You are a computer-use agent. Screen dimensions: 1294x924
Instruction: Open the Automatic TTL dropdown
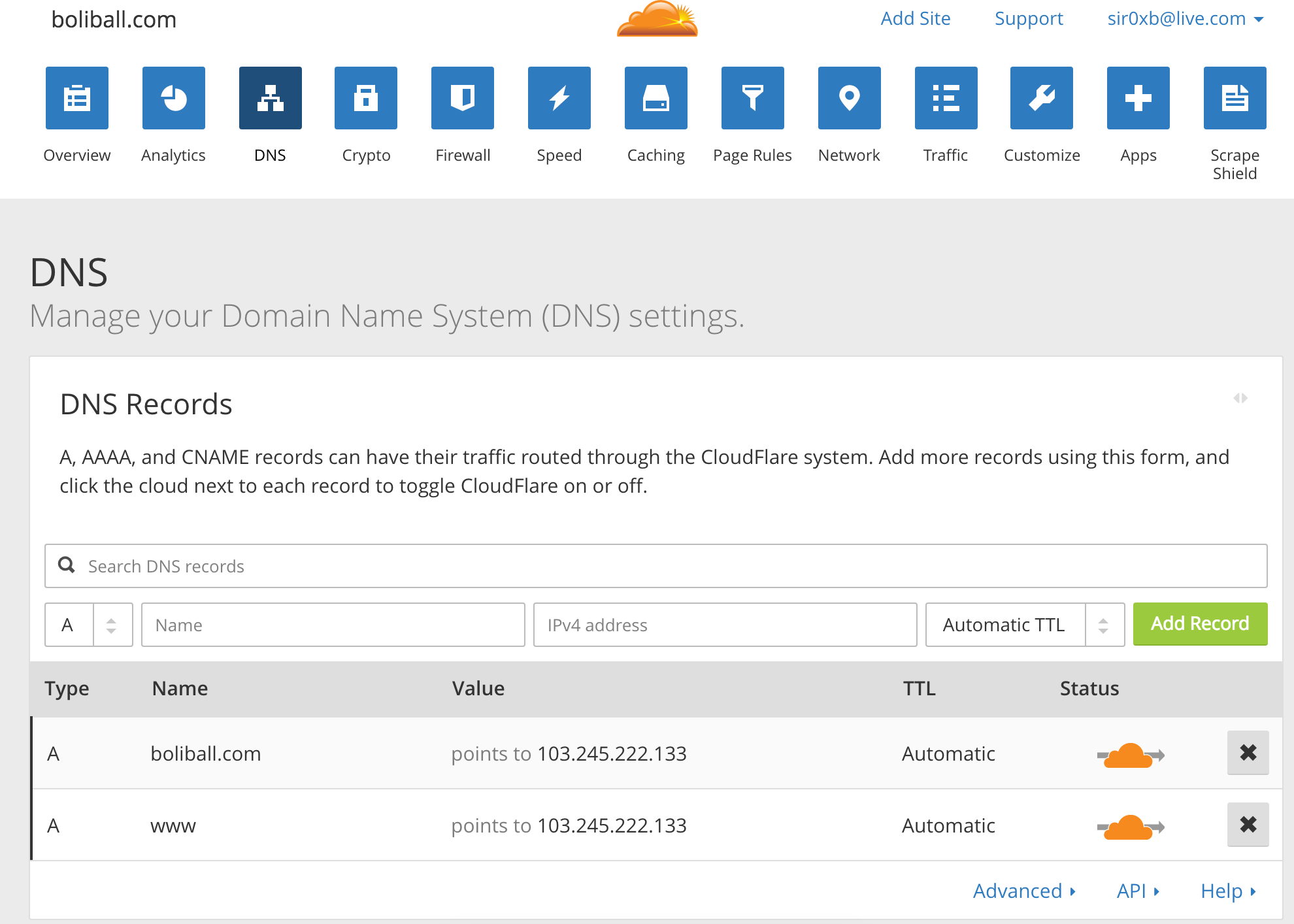[1025, 625]
